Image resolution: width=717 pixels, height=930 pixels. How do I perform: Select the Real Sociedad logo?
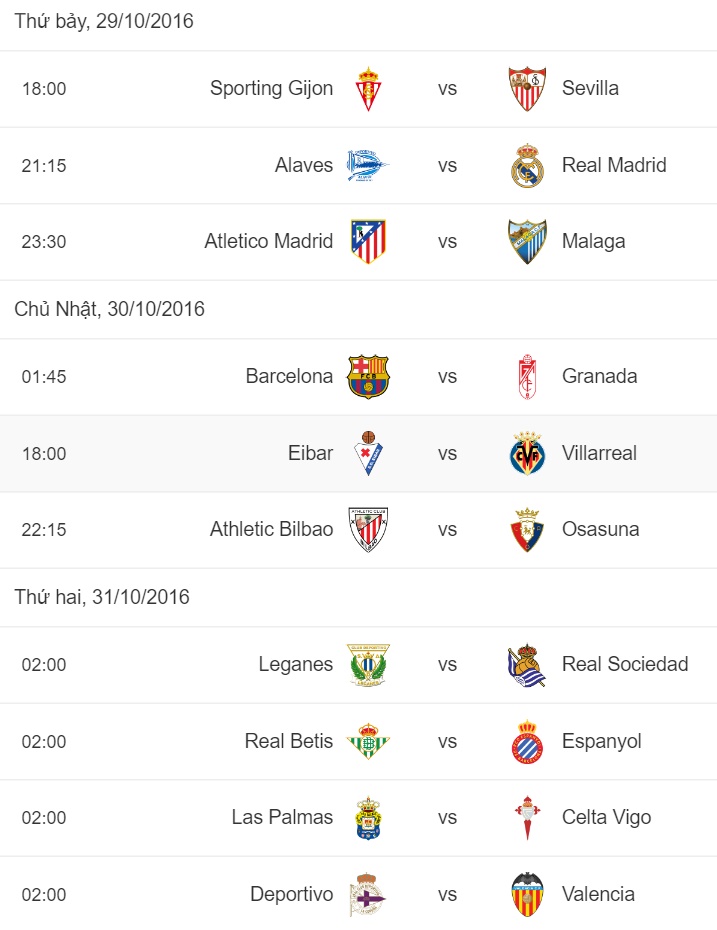(527, 664)
